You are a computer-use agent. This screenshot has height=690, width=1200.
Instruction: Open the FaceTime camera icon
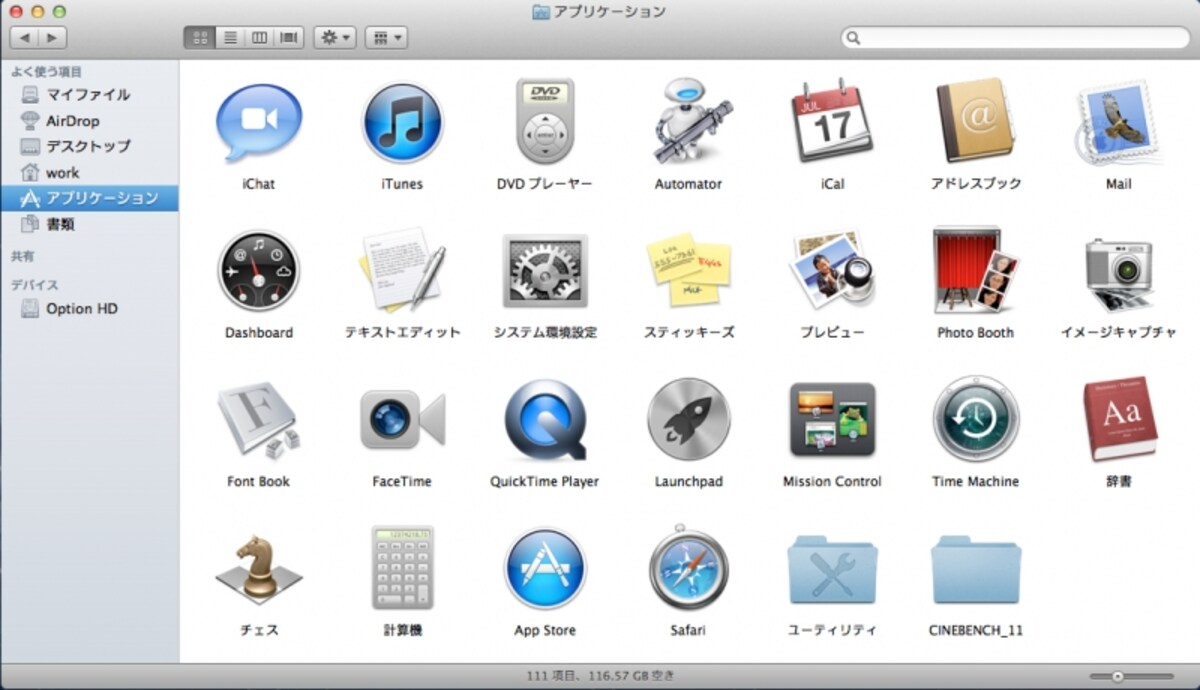(402, 419)
